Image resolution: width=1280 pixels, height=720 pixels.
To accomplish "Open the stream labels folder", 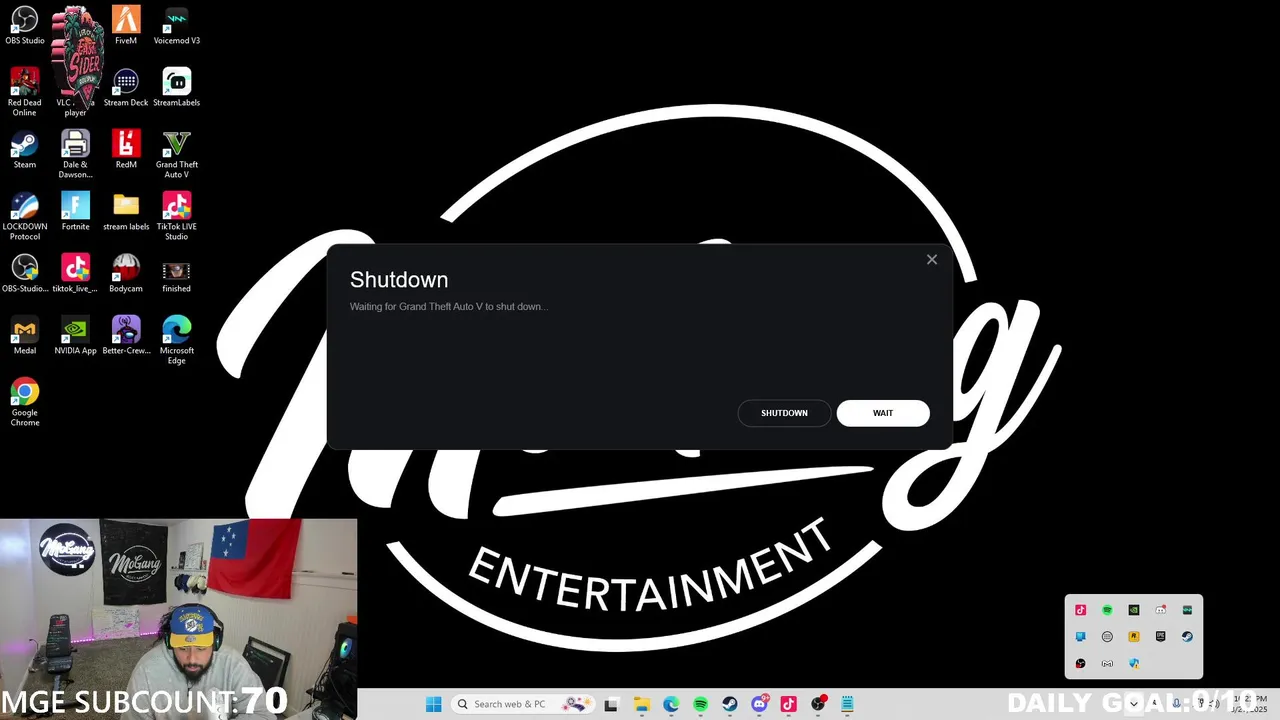I will click(126, 212).
